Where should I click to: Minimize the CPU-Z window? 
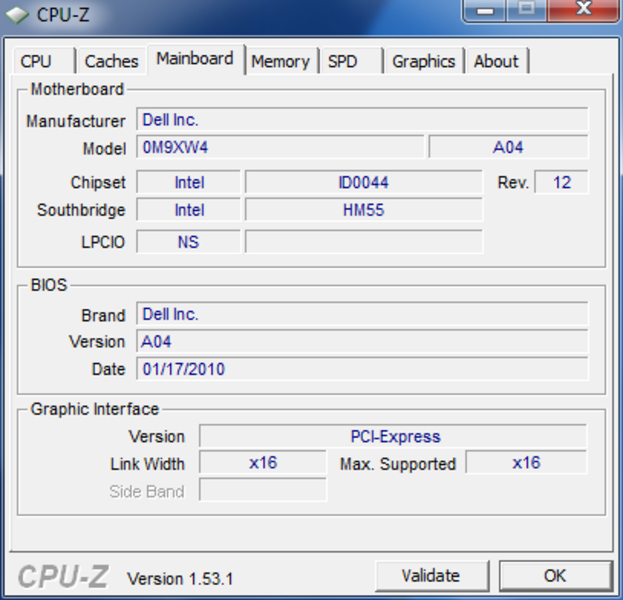(485, 10)
